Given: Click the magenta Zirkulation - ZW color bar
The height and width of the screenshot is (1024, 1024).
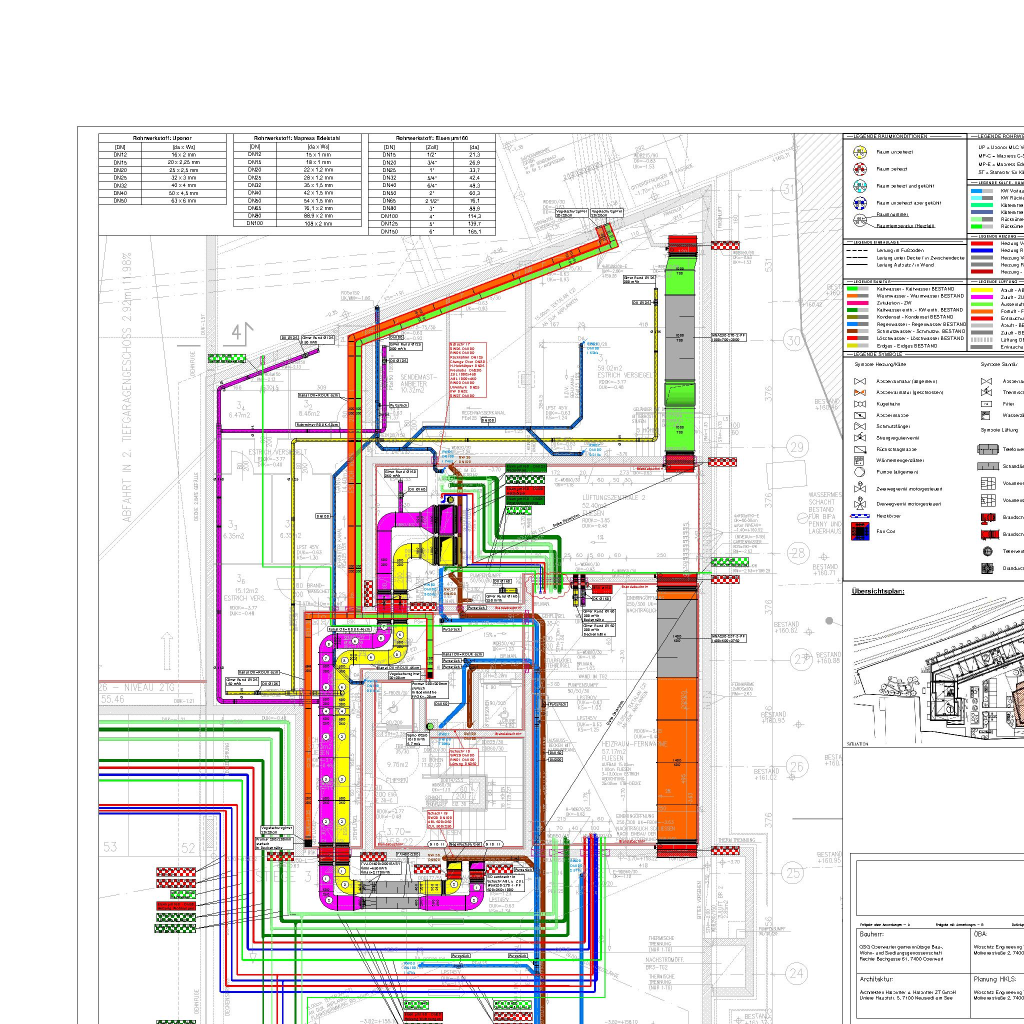Looking at the screenshot, I should tap(857, 303).
